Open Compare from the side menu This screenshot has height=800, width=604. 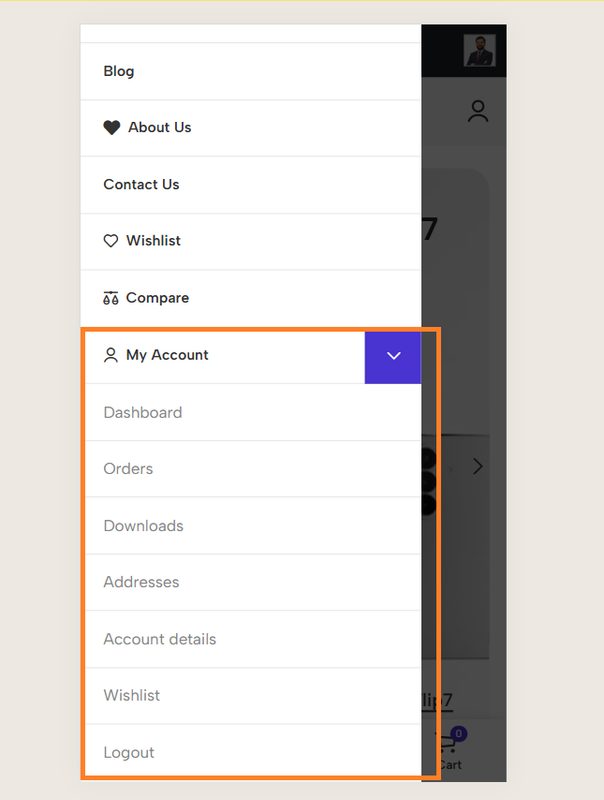(x=157, y=297)
